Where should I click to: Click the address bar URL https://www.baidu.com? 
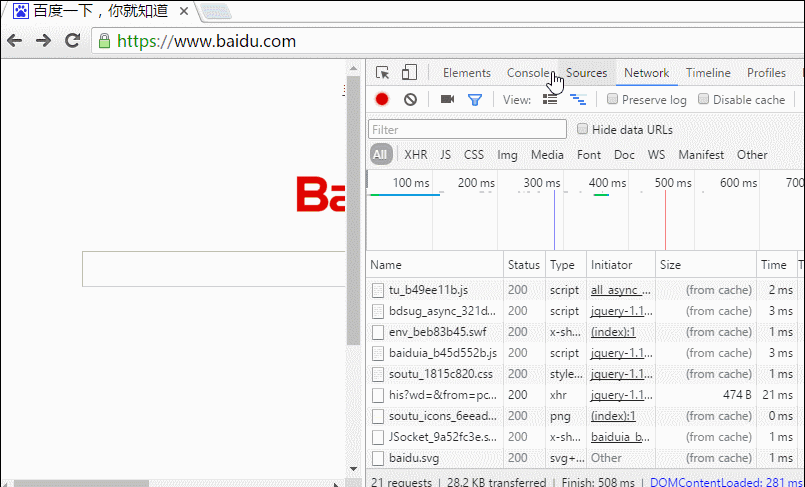click(x=206, y=41)
